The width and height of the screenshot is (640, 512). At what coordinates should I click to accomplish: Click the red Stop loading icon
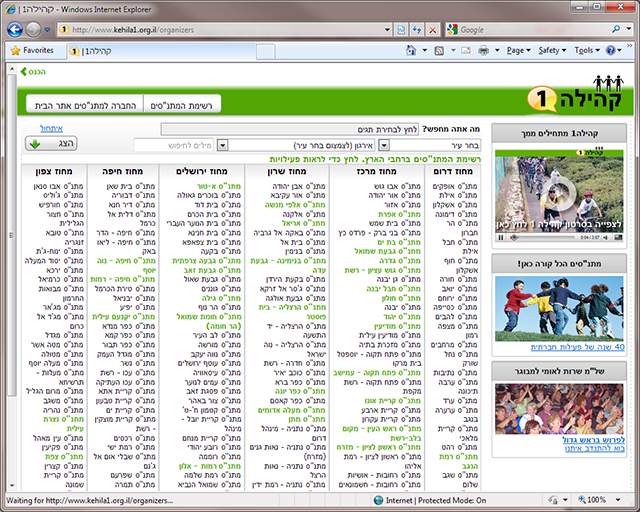(433, 30)
